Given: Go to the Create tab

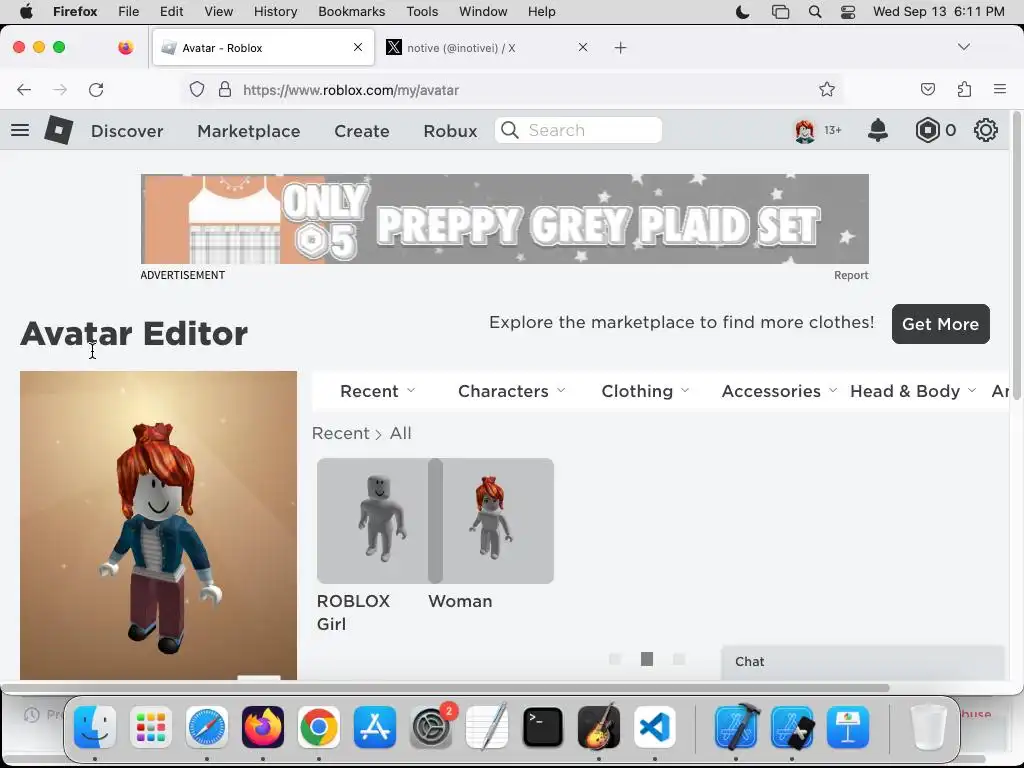Looking at the screenshot, I should point(362,131).
